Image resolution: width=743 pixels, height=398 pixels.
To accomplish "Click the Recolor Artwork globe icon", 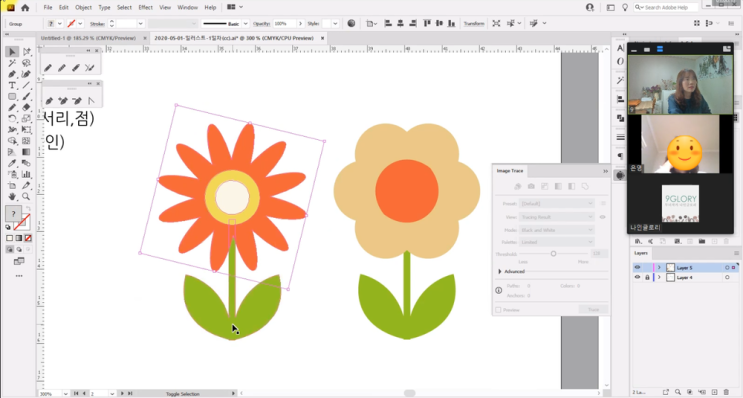I will [x=351, y=23].
